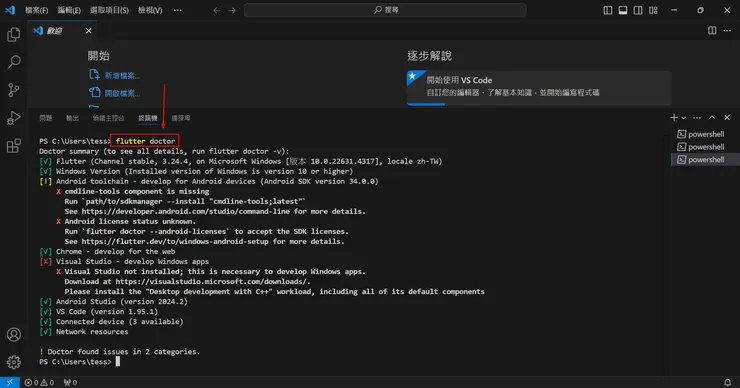Close the Welcome tab
740x388 pixels.
point(88,31)
